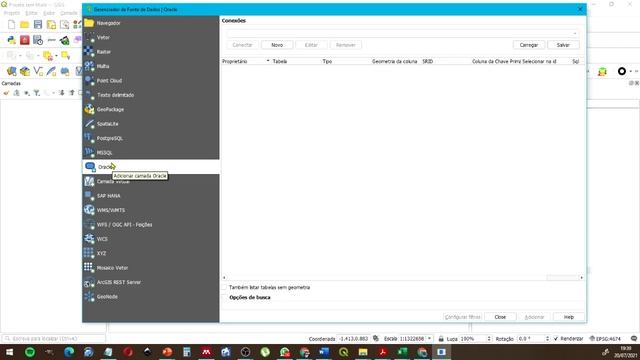Click the QGIS coordinate field
The height and width of the screenshot is (360, 640).
(x=353, y=339)
